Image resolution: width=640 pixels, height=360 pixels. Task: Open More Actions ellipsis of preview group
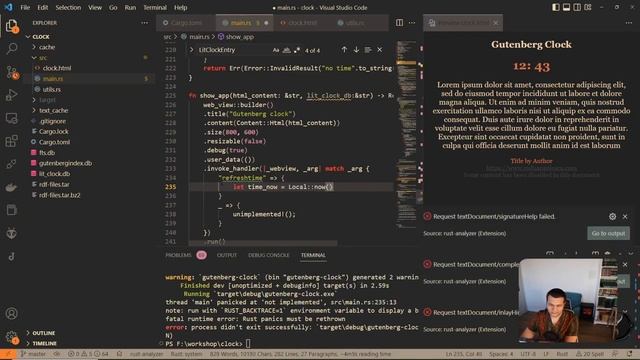click(x=629, y=23)
